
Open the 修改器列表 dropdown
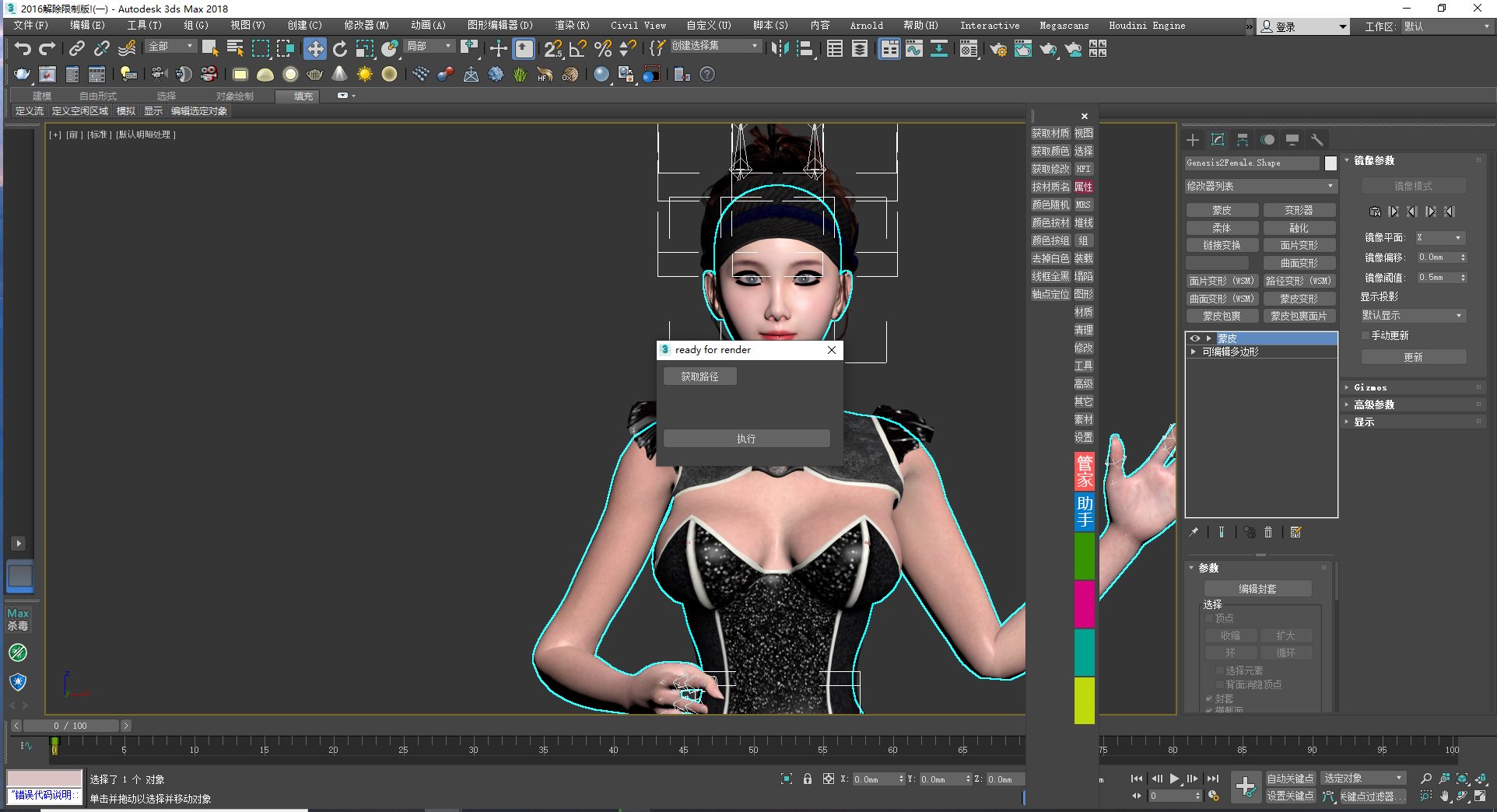point(1260,187)
